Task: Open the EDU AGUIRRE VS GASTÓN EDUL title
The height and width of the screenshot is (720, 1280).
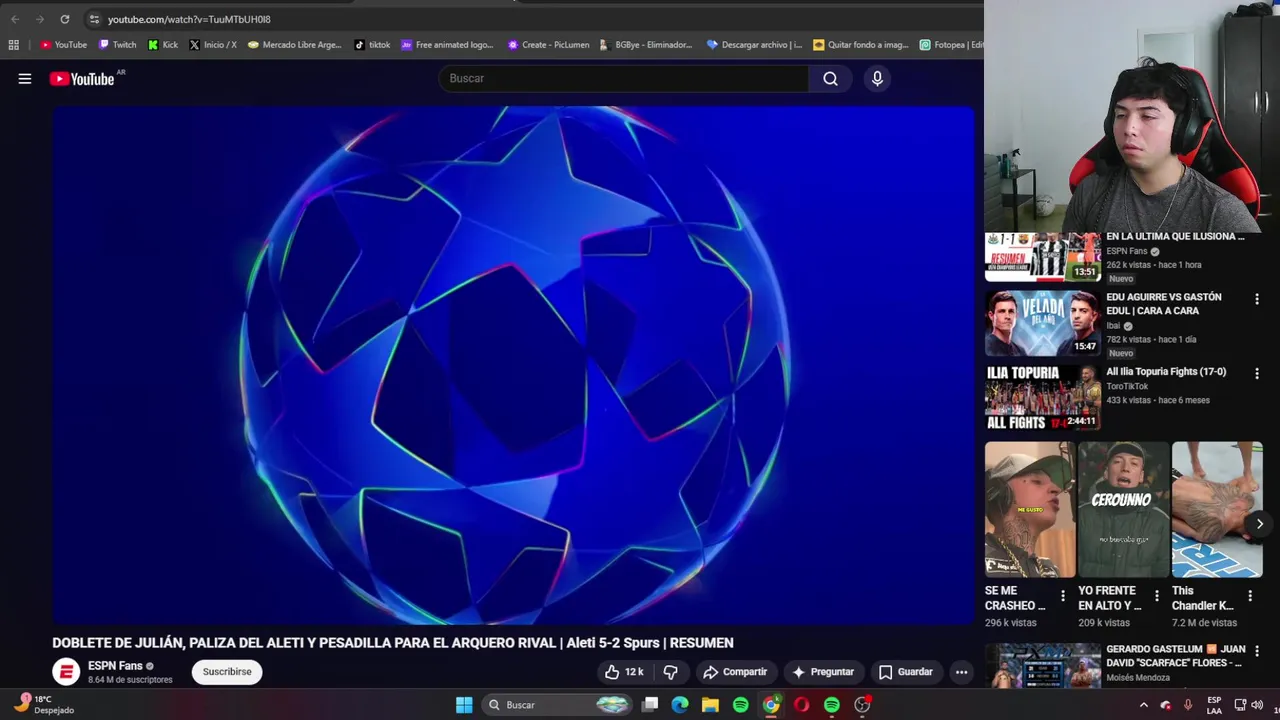Action: coord(1164,304)
